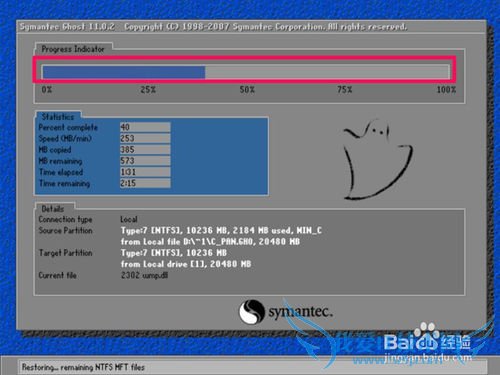
Task: Click the Current file value 2302 ump.dll
Action: (144, 275)
